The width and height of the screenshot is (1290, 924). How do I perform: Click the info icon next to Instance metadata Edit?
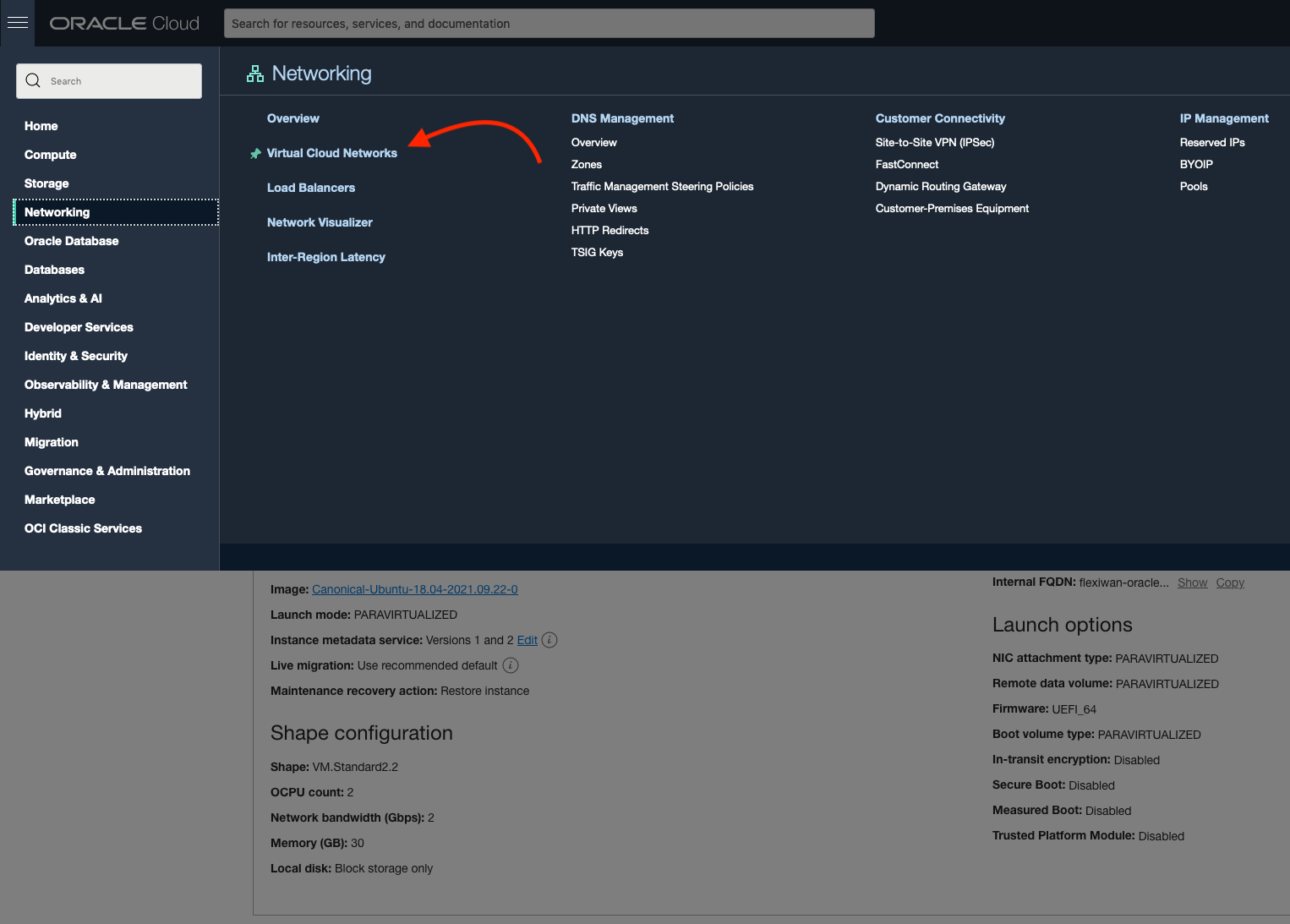549,640
